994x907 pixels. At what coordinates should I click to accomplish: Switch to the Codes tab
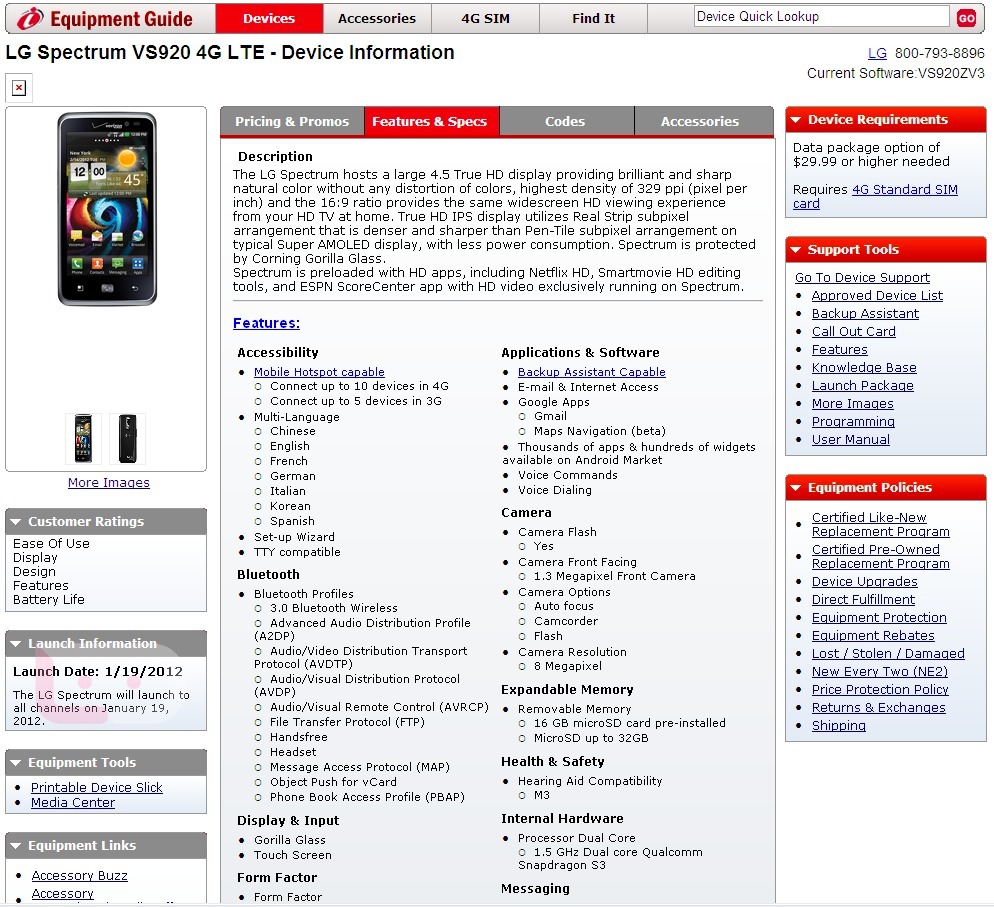[565, 121]
